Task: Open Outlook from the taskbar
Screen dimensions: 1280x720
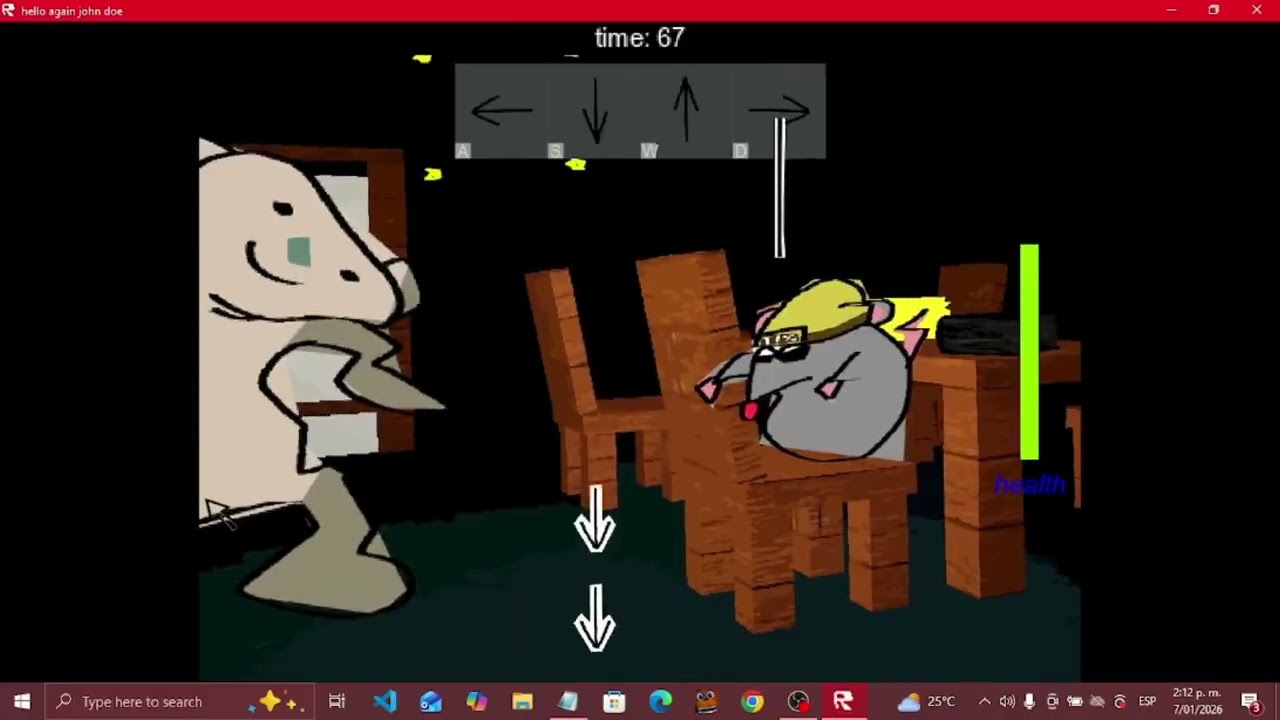Action: click(x=431, y=701)
